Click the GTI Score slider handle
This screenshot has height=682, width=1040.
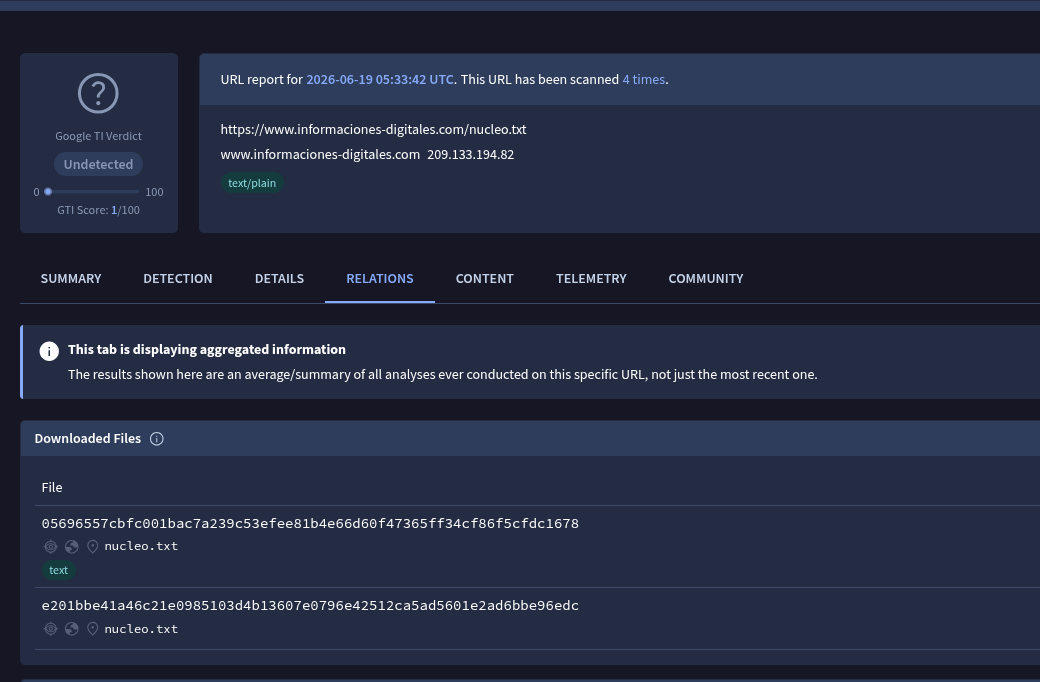tap(48, 192)
